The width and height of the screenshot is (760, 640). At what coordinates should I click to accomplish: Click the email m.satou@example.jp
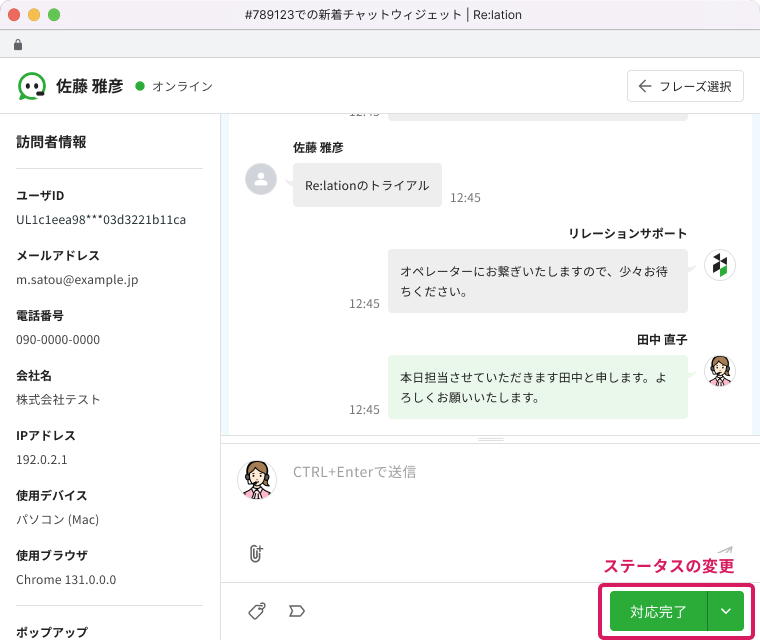click(79, 280)
